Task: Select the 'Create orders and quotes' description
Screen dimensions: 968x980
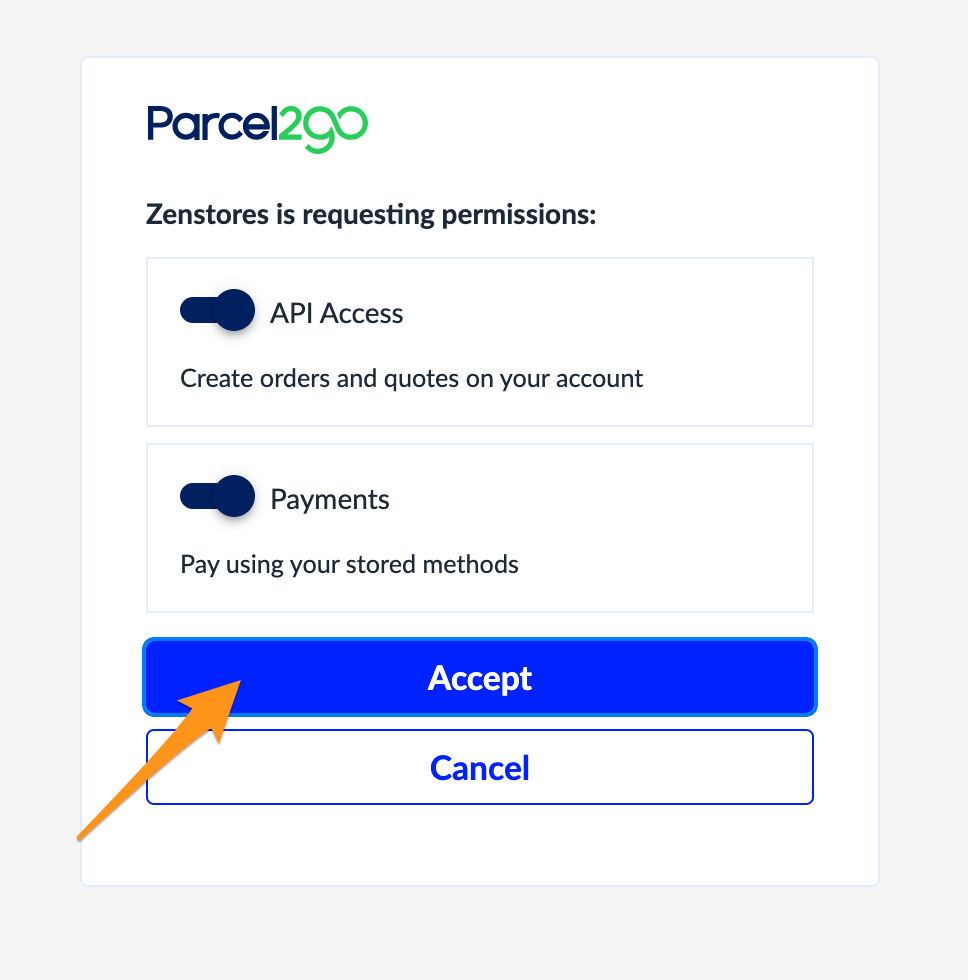Action: pyautogui.click(x=411, y=379)
